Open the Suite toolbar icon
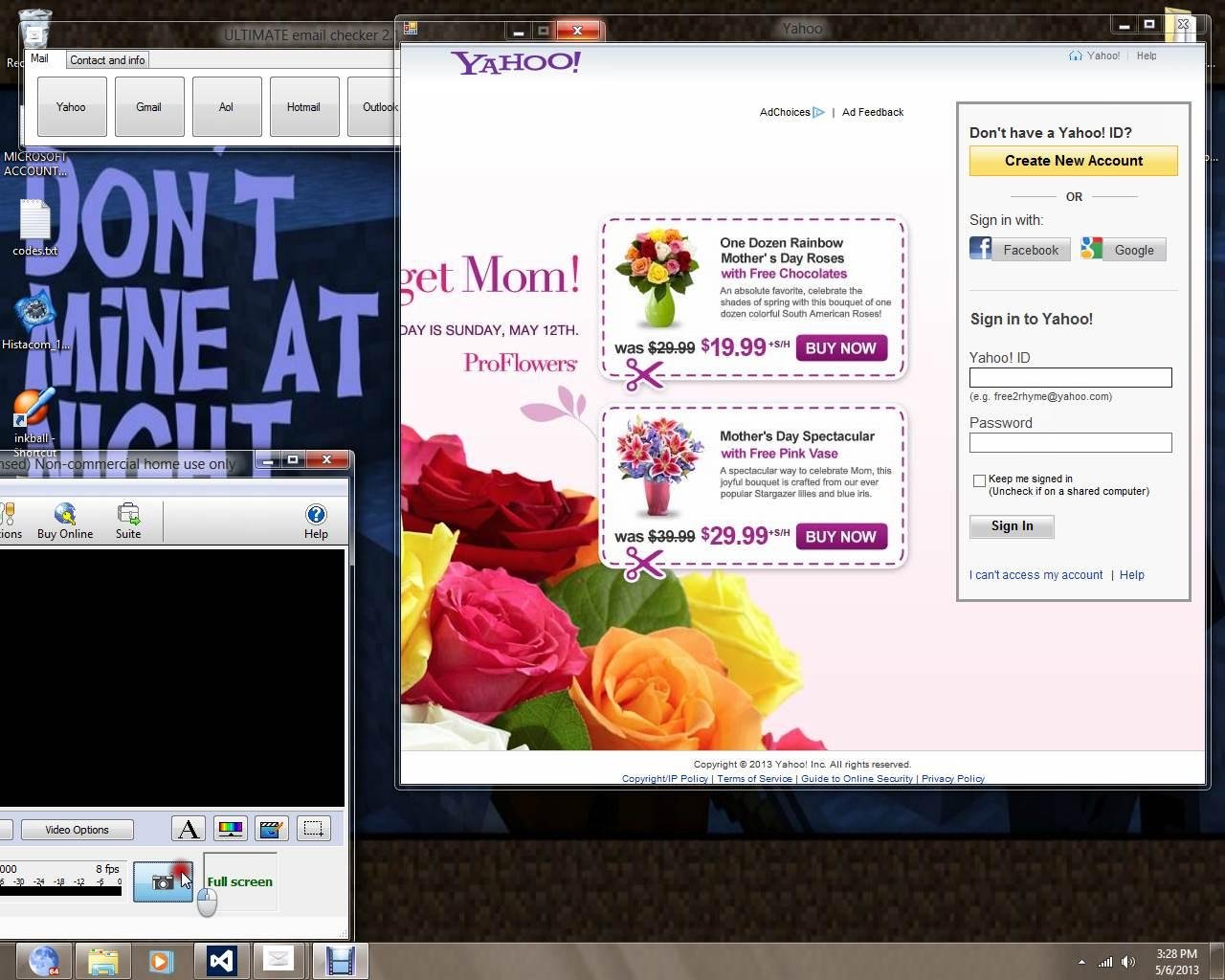The height and width of the screenshot is (980, 1225). click(x=128, y=522)
